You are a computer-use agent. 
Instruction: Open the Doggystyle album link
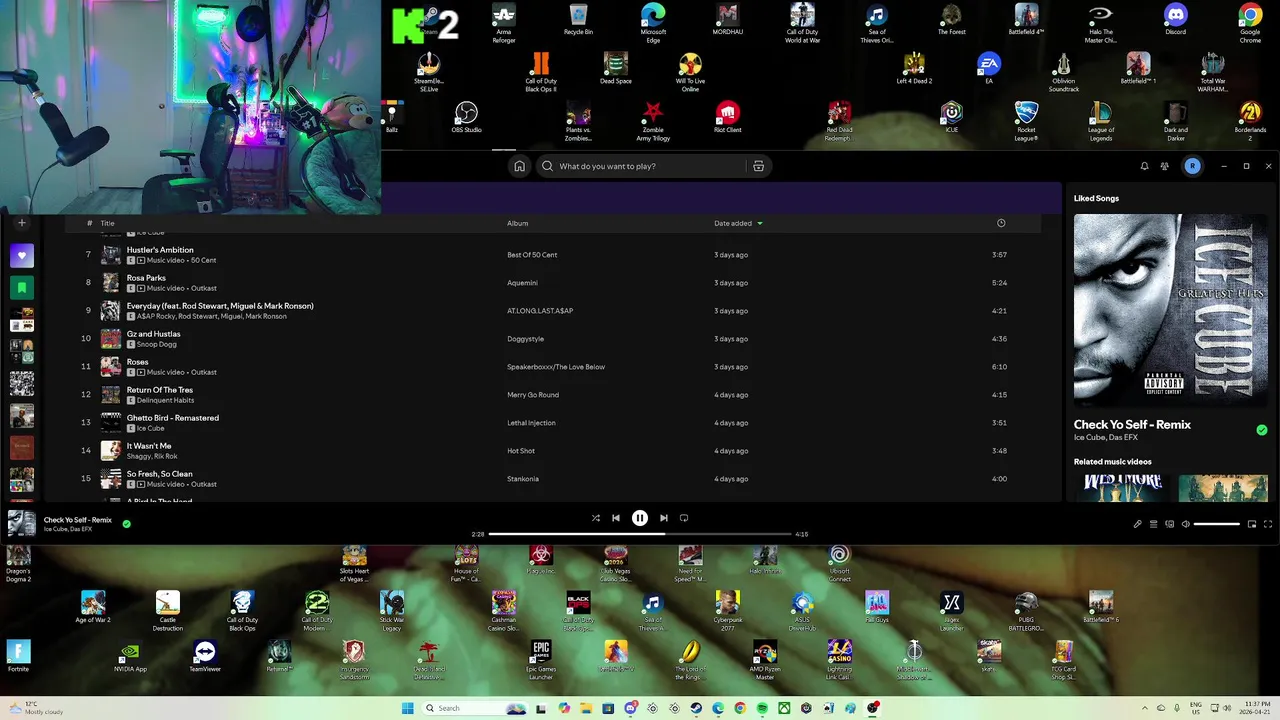[525, 339]
